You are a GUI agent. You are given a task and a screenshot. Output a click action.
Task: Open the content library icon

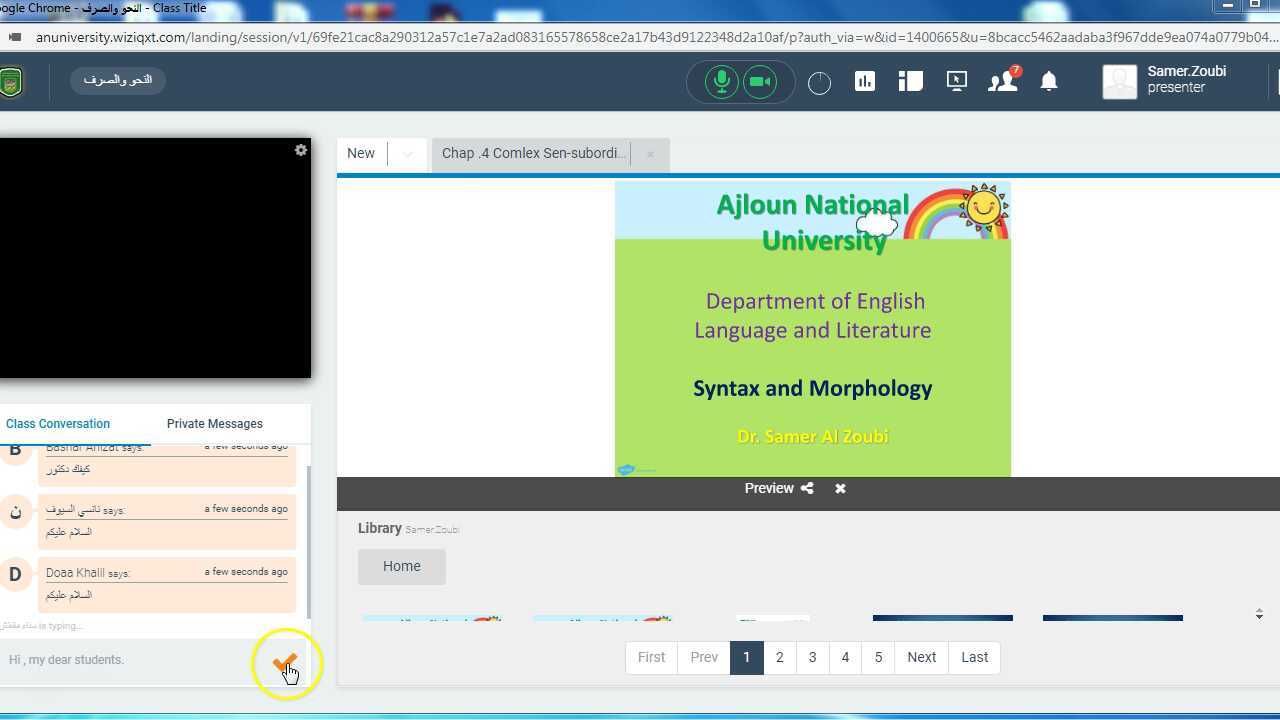tap(910, 82)
